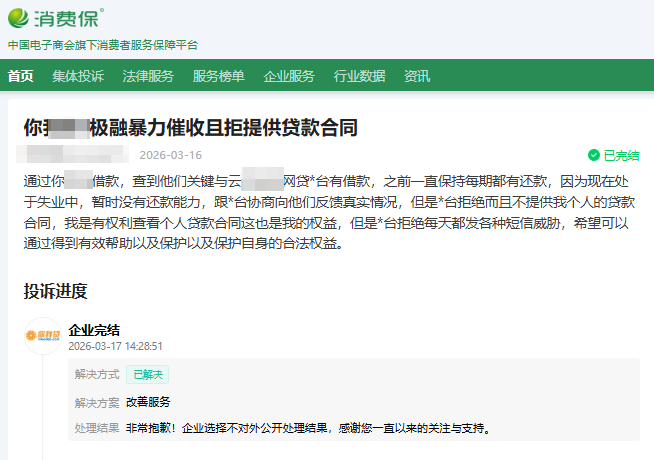Switch to the 服务榜单 page
The height and width of the screenshot is (460, 654).
[218, 76]
